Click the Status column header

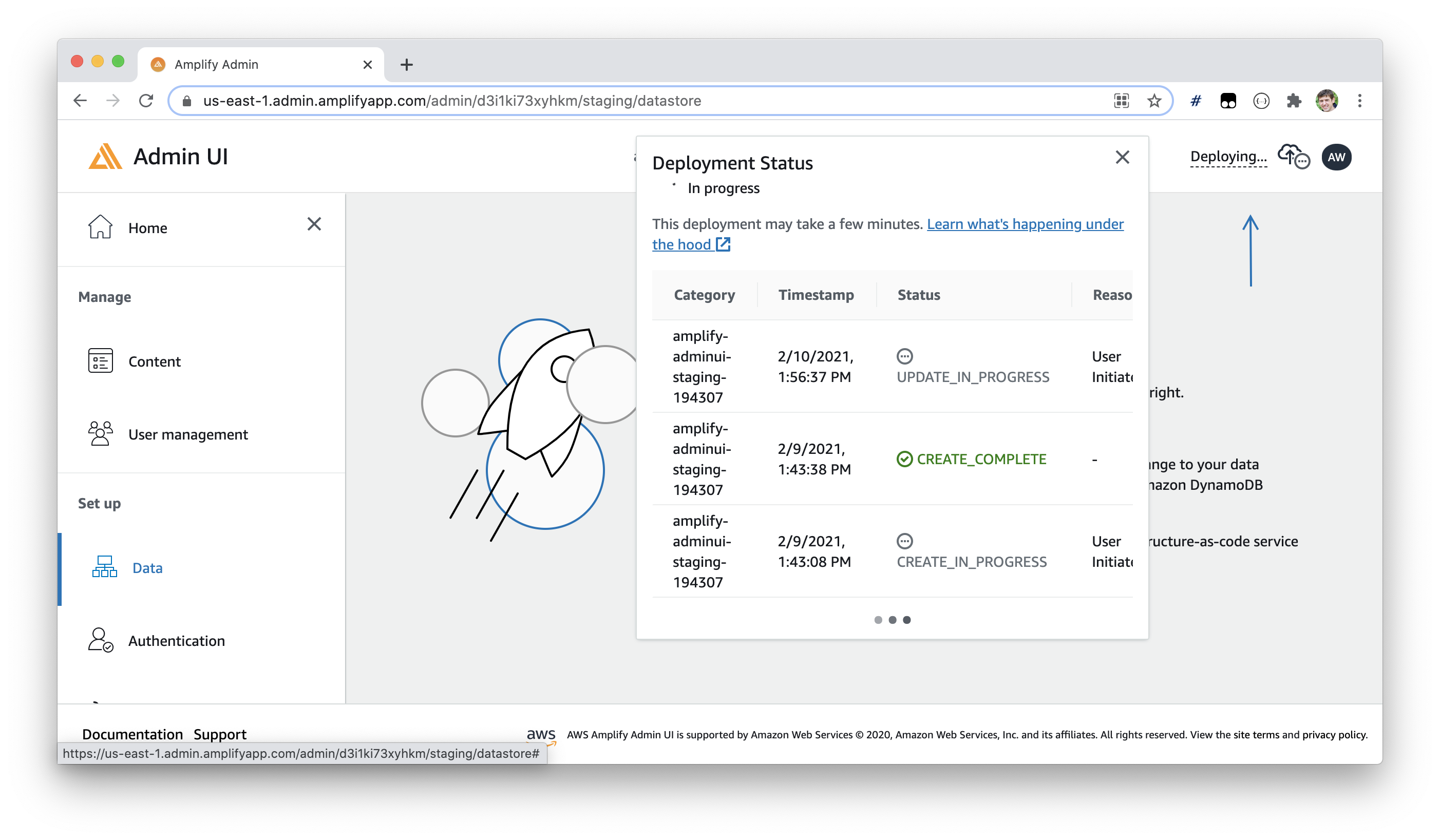coord(919,295)
